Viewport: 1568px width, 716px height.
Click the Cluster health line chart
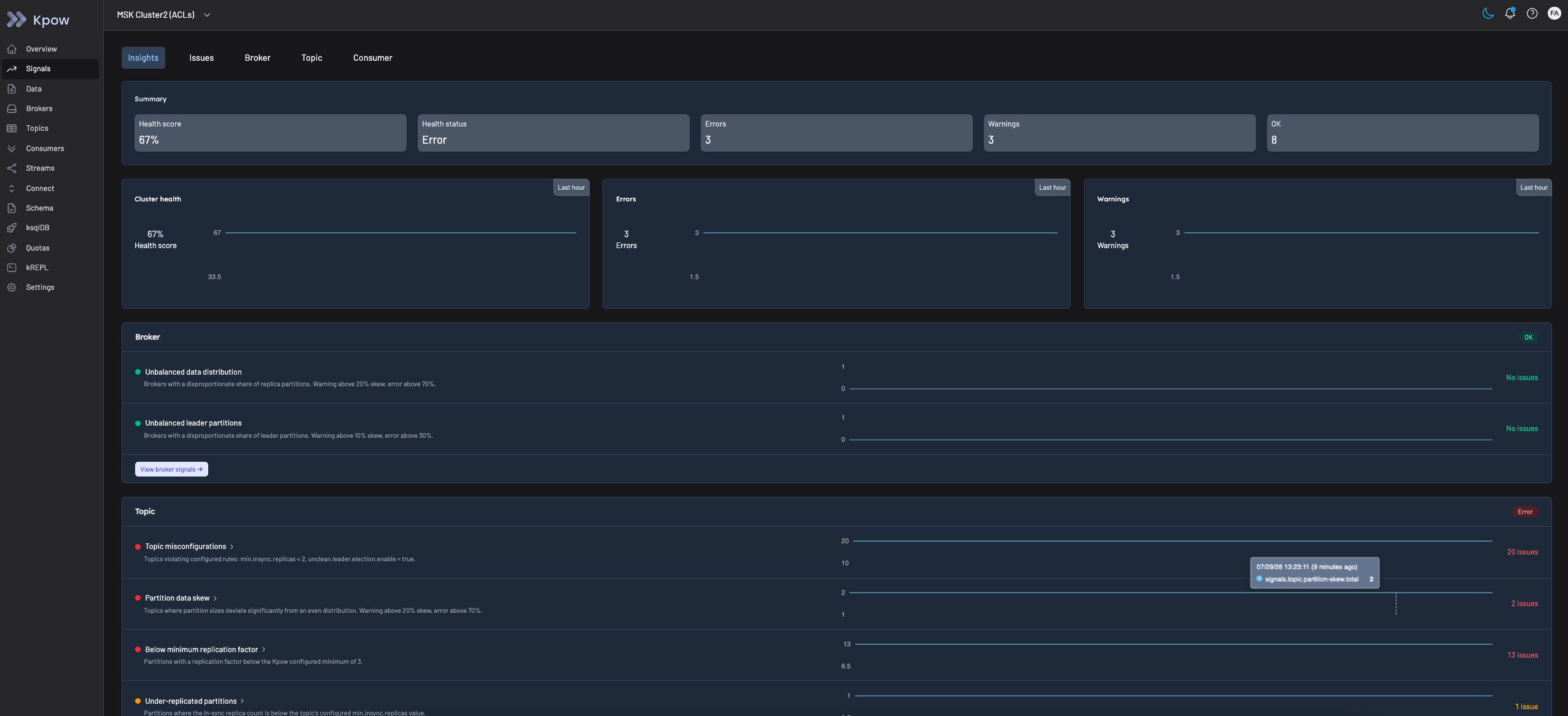pos(400,233)
